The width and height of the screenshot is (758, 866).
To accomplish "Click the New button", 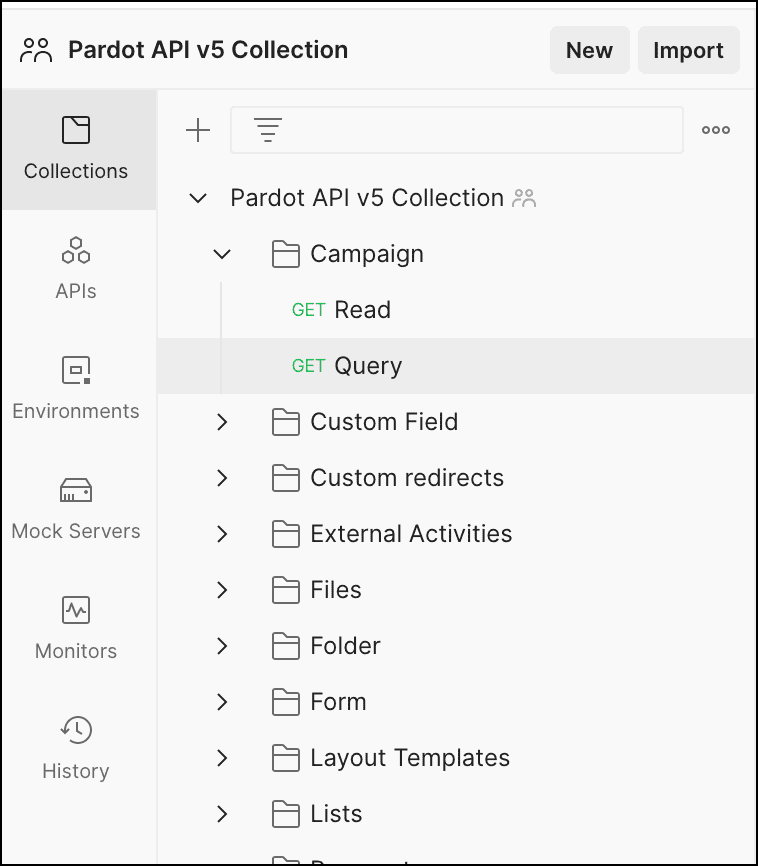I will pyautogui.click(x=589, y=50).
